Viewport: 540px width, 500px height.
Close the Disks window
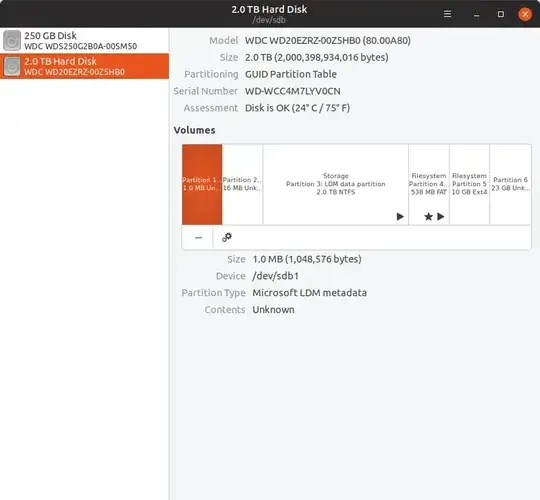coord(525,14)
